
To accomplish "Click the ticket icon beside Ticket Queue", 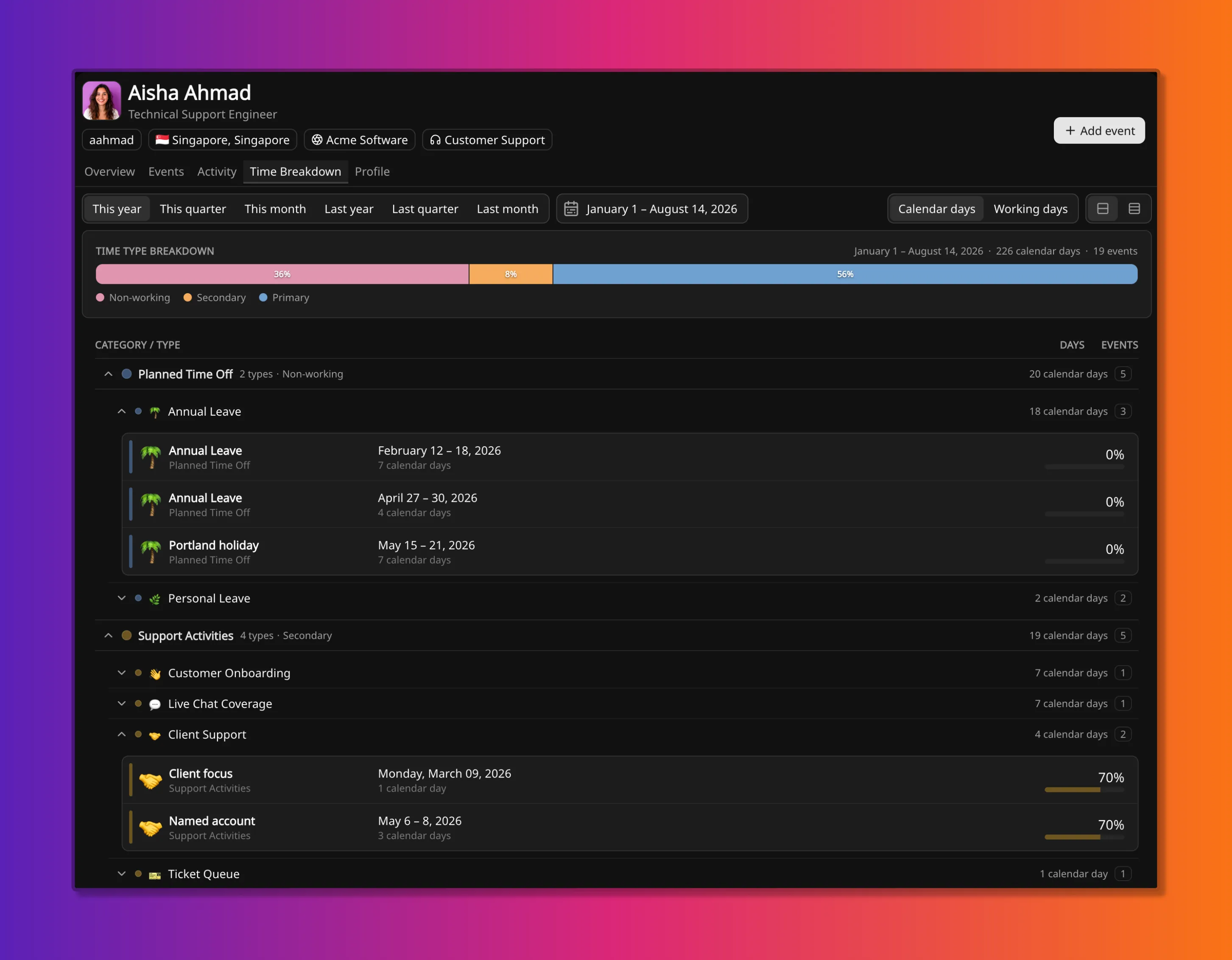I will 154,875.
